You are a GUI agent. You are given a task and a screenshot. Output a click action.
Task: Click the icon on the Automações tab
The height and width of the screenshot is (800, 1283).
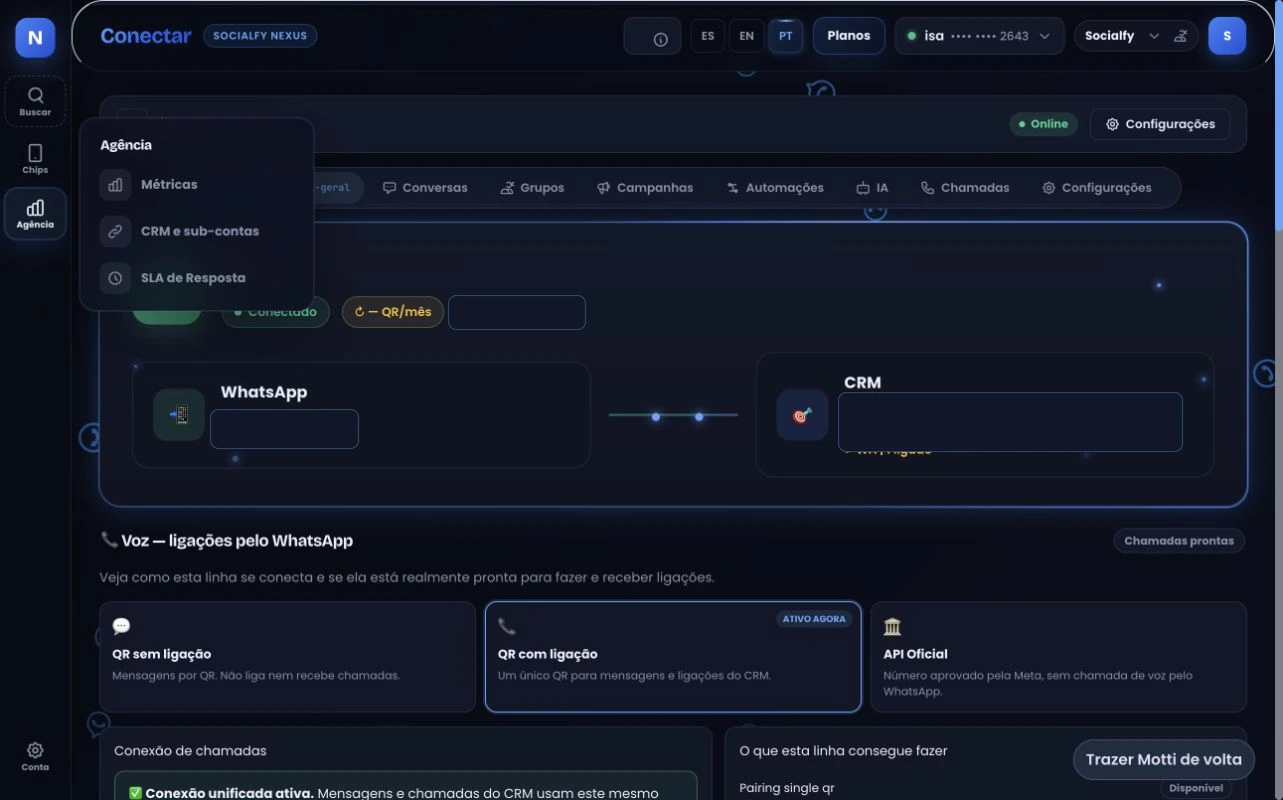(x=733, y=188)
